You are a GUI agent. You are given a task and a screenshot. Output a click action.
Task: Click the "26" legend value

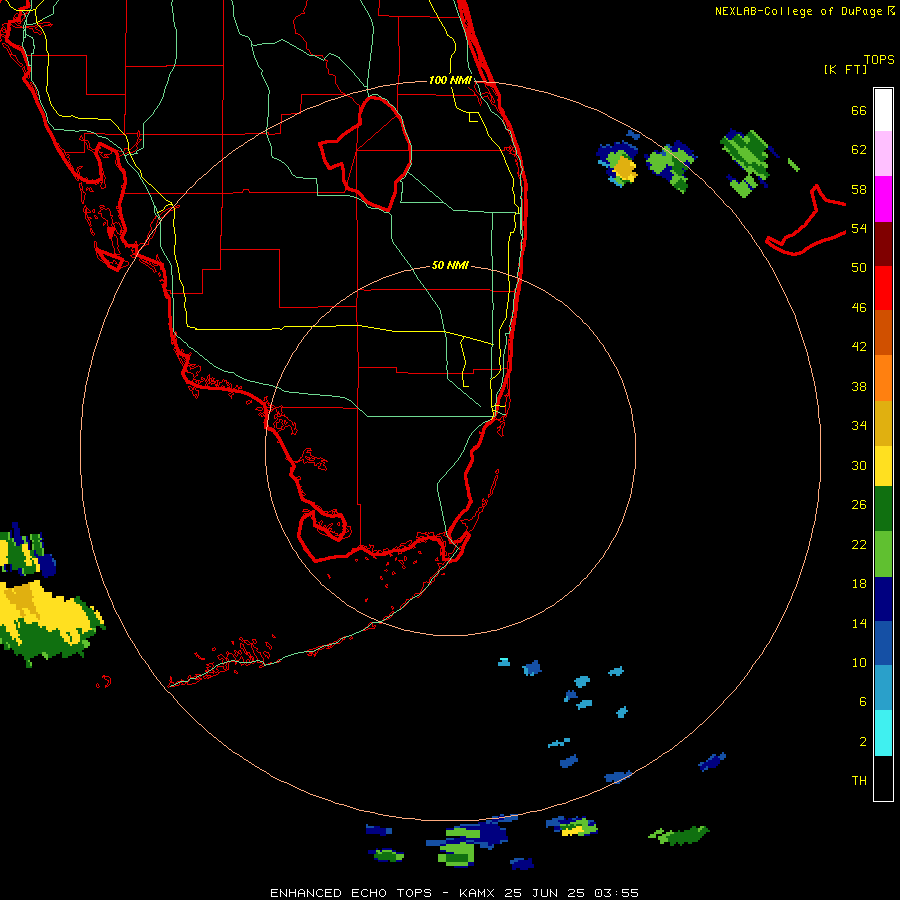[859, 505]
